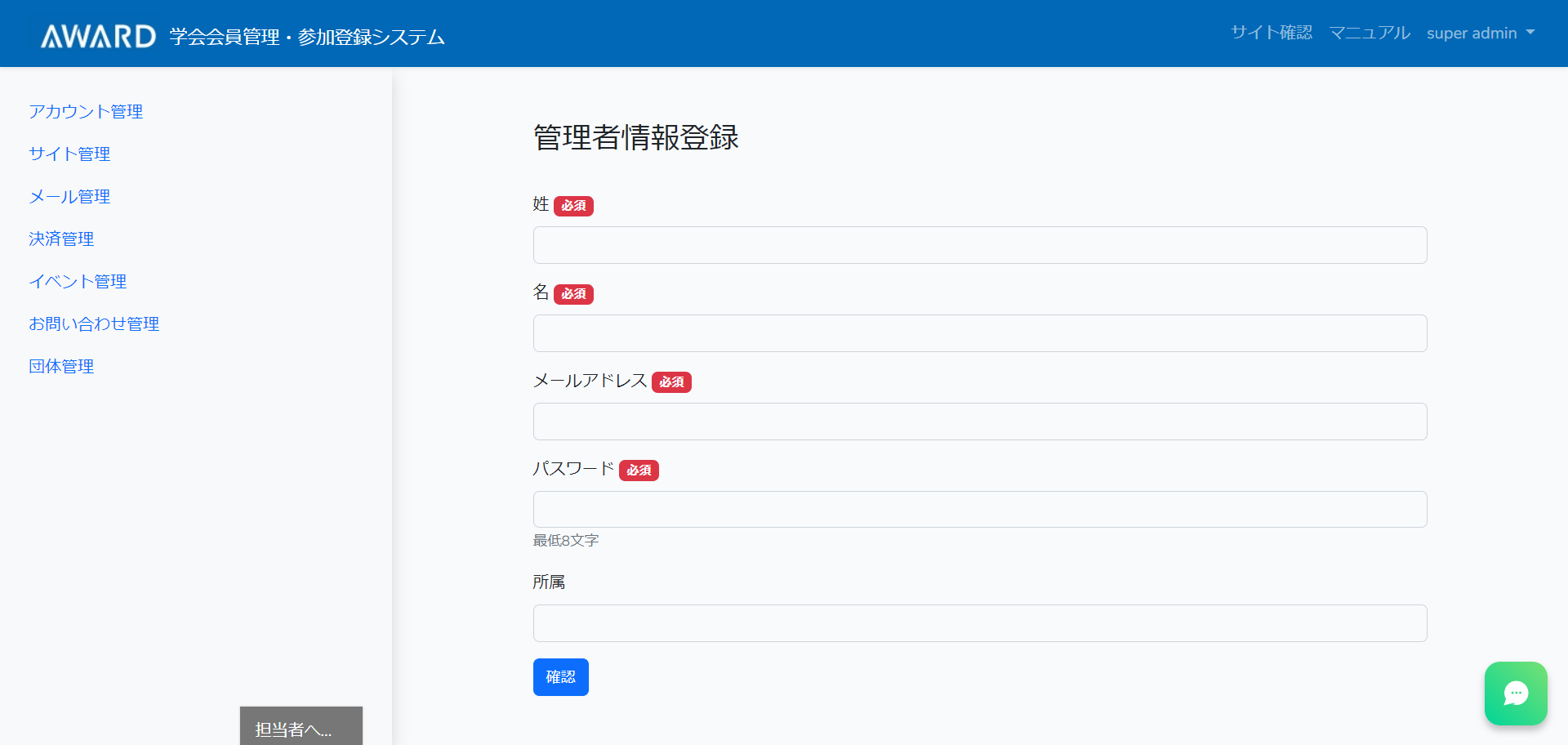The height and width of the screenshot is (745, 1568).
Task: Click the 学会会員管理・参加登録システム title
Action: (307, 37)
